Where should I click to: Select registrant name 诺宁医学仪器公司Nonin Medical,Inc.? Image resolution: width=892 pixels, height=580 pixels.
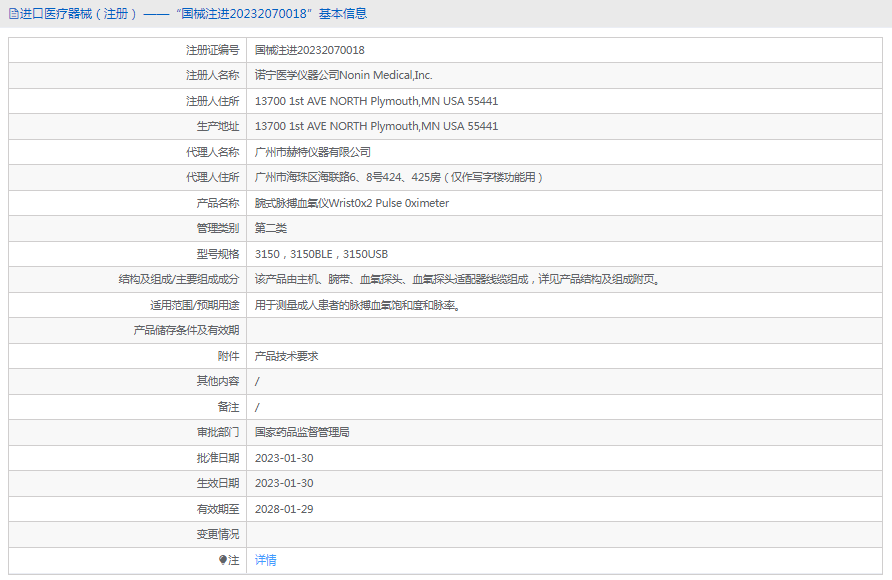344,75
